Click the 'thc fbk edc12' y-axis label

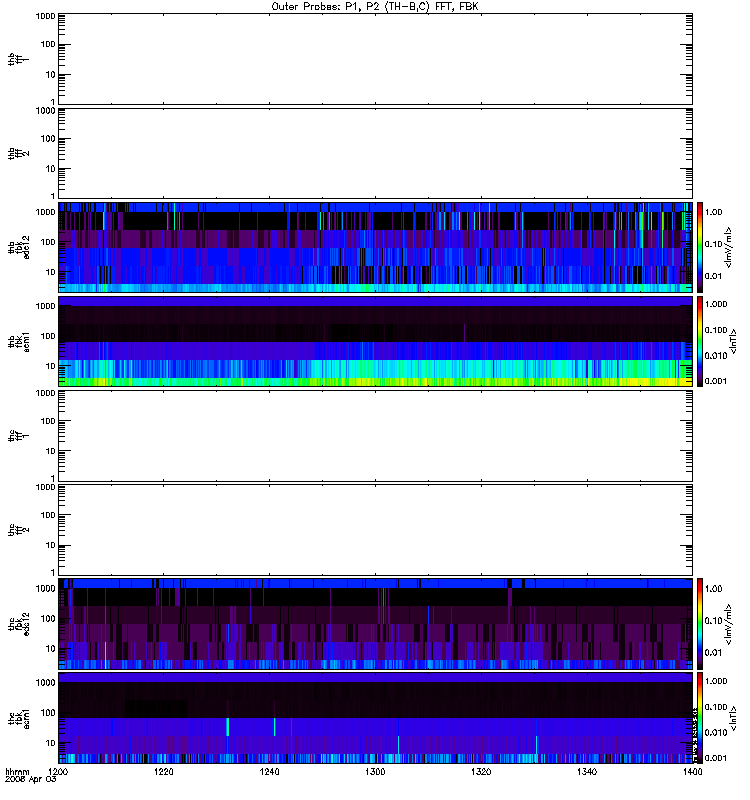click(x=19, y=624)
